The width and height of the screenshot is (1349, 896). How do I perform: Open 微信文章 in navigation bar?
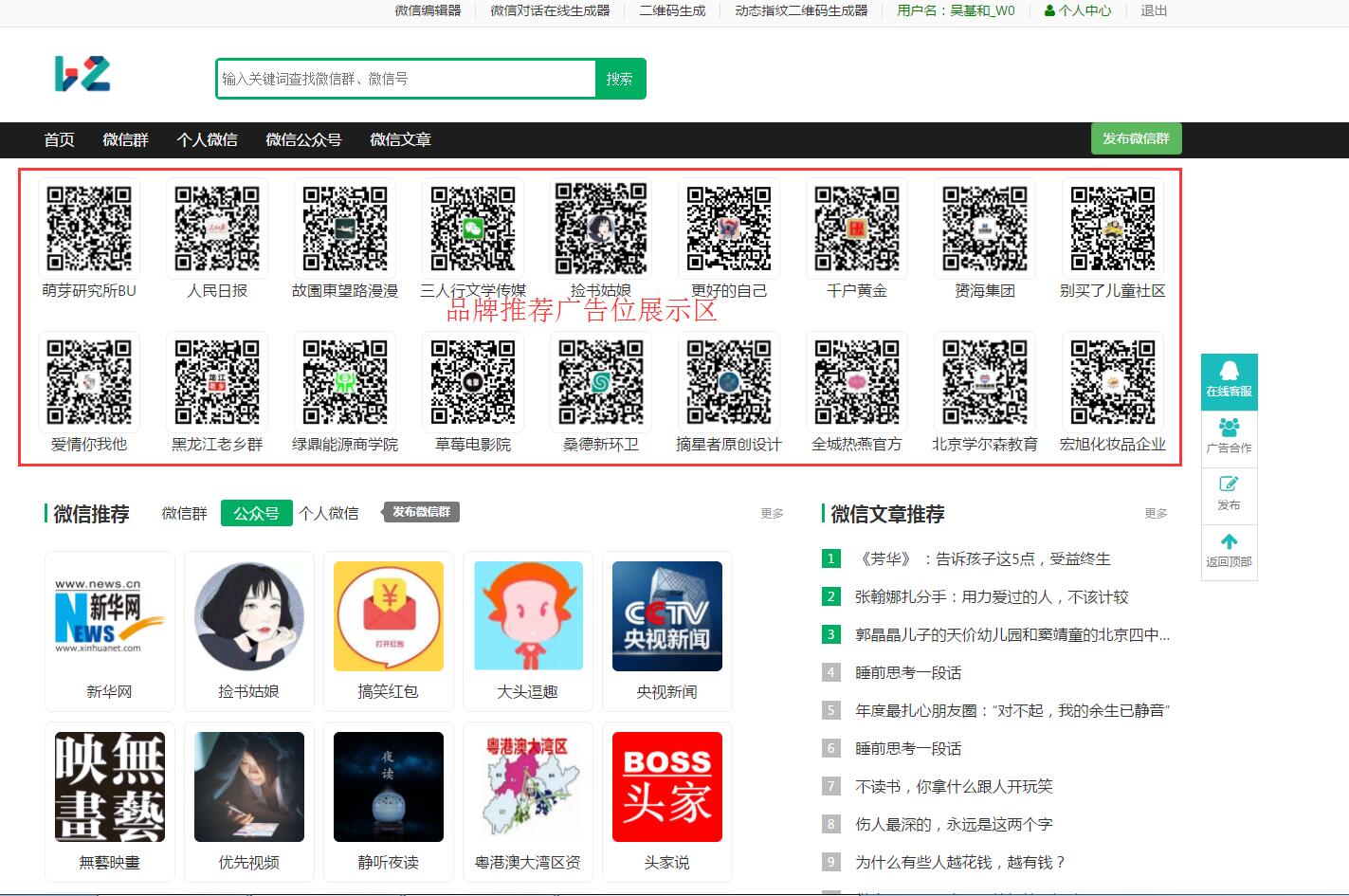point(400,139)
